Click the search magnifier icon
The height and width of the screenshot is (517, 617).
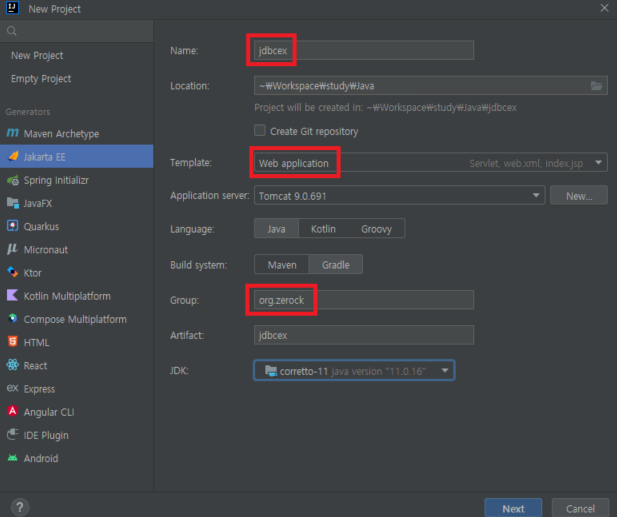click(12, 31)
